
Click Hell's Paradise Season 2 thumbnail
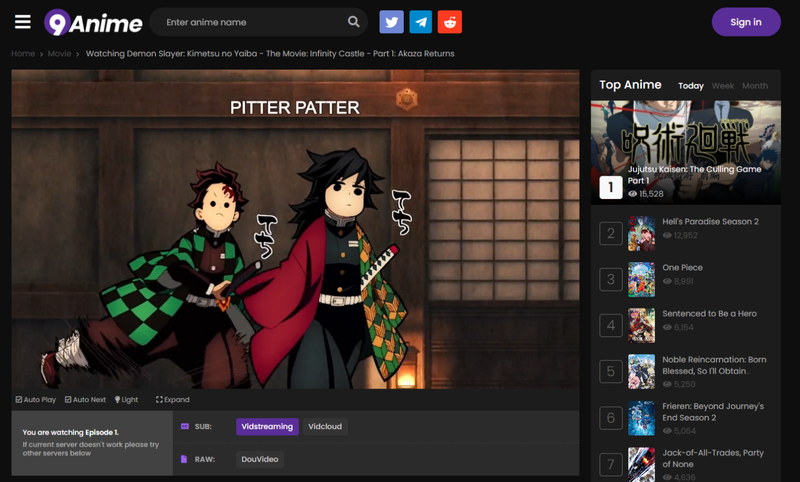click(641, 233)
